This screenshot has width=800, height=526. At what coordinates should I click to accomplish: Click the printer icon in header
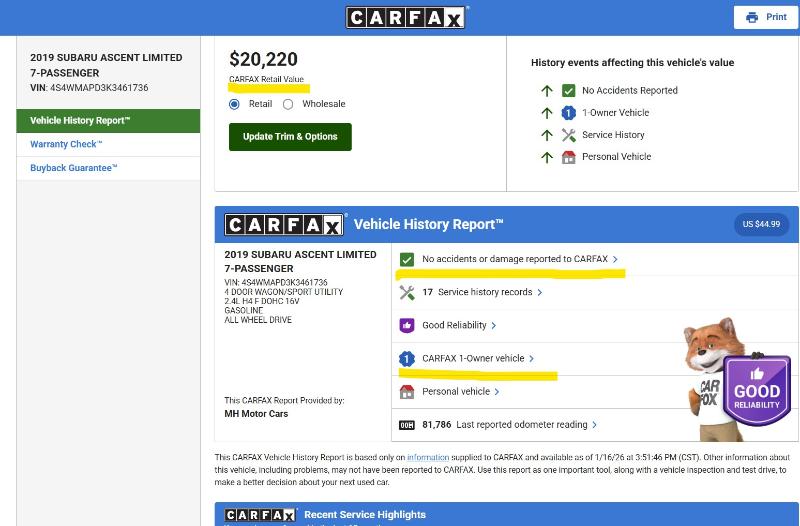click(752, 17)
